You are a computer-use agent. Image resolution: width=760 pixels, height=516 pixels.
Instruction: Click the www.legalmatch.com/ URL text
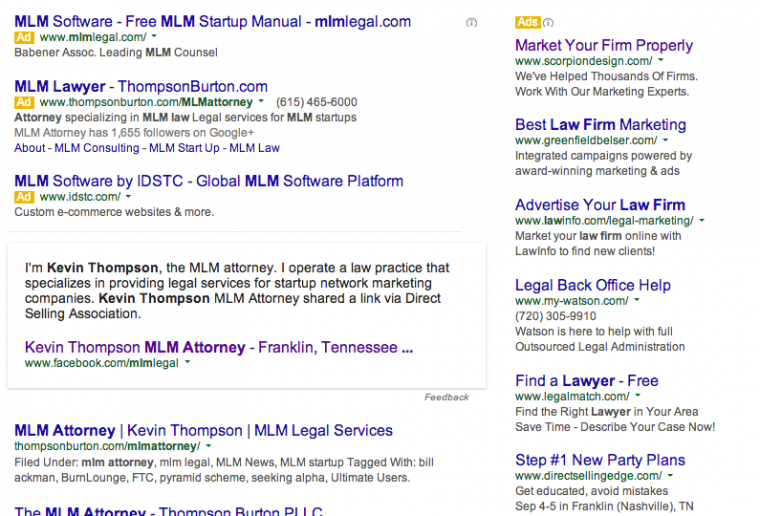tap(572, 396)
